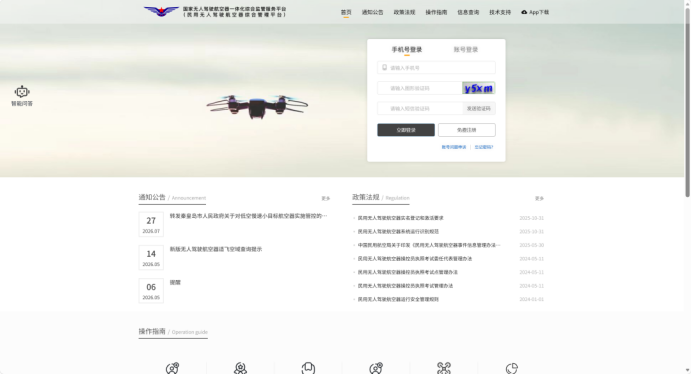Click the phone icon in the phone number field

pos(384,68)
